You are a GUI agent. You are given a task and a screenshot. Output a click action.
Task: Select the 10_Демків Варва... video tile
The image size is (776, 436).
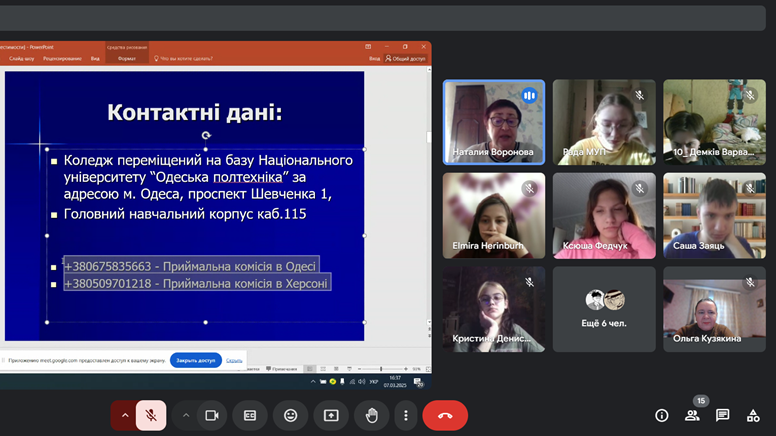[714, 122]
